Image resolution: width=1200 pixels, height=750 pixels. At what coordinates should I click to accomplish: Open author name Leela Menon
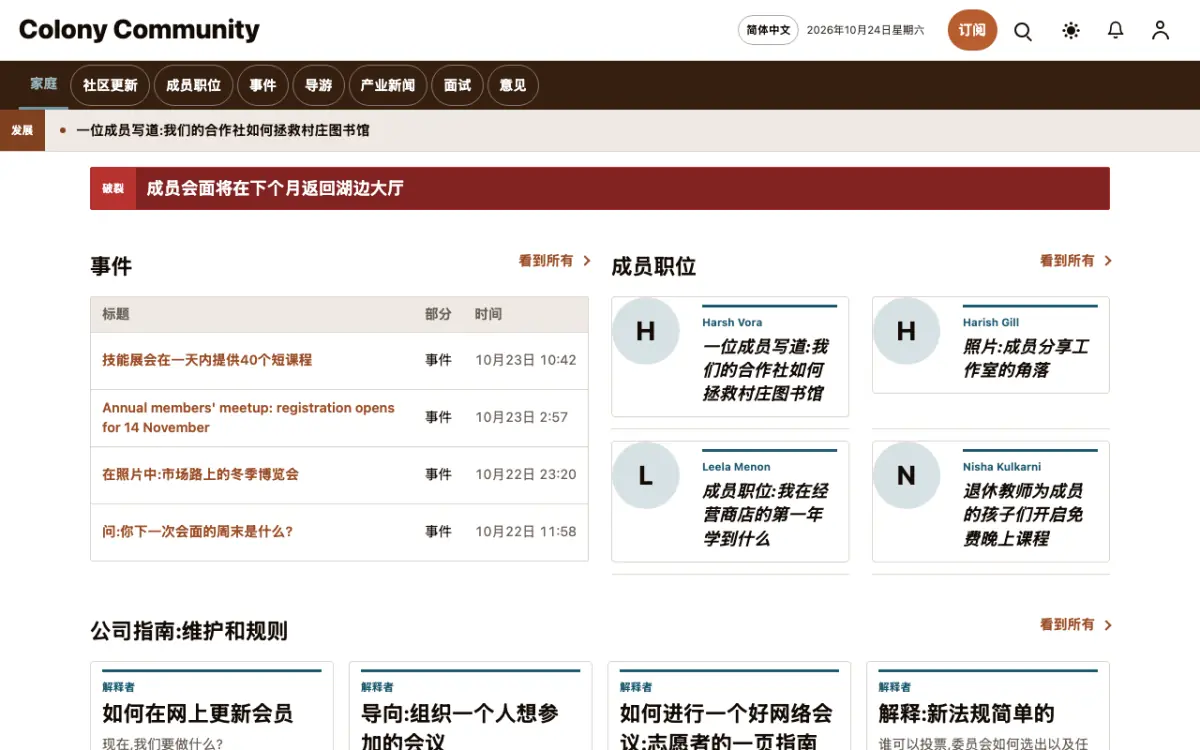click(x=736, y=467)
